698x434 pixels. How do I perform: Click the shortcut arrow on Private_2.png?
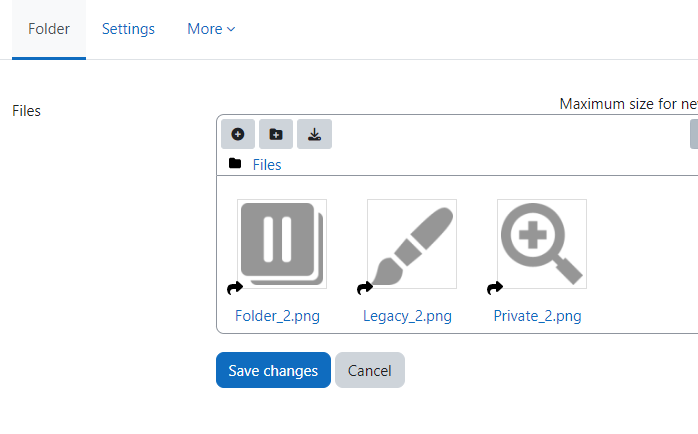(x=495, y=288)
